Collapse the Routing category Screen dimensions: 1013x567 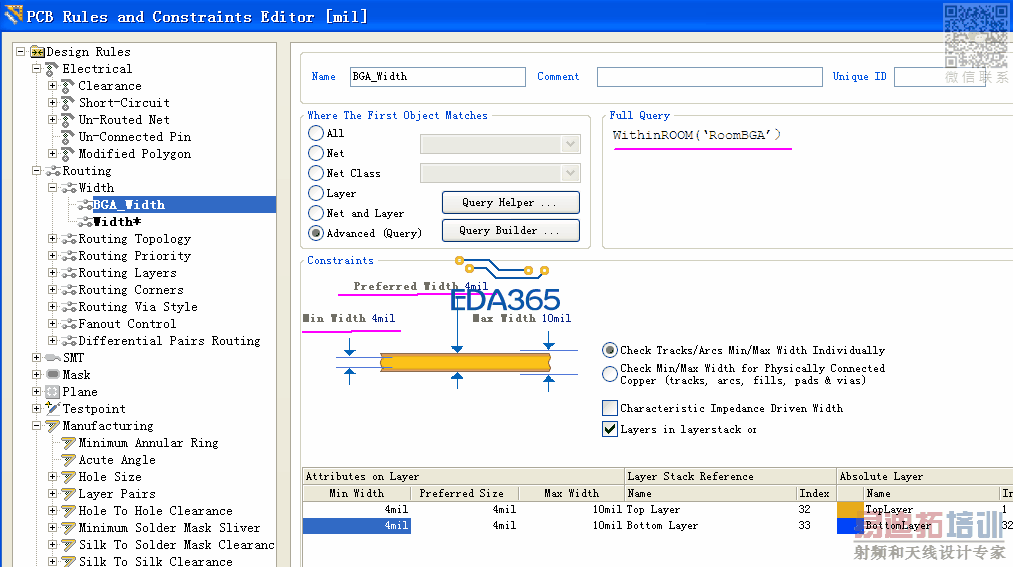pyautogui.click(x=37, y=171)
